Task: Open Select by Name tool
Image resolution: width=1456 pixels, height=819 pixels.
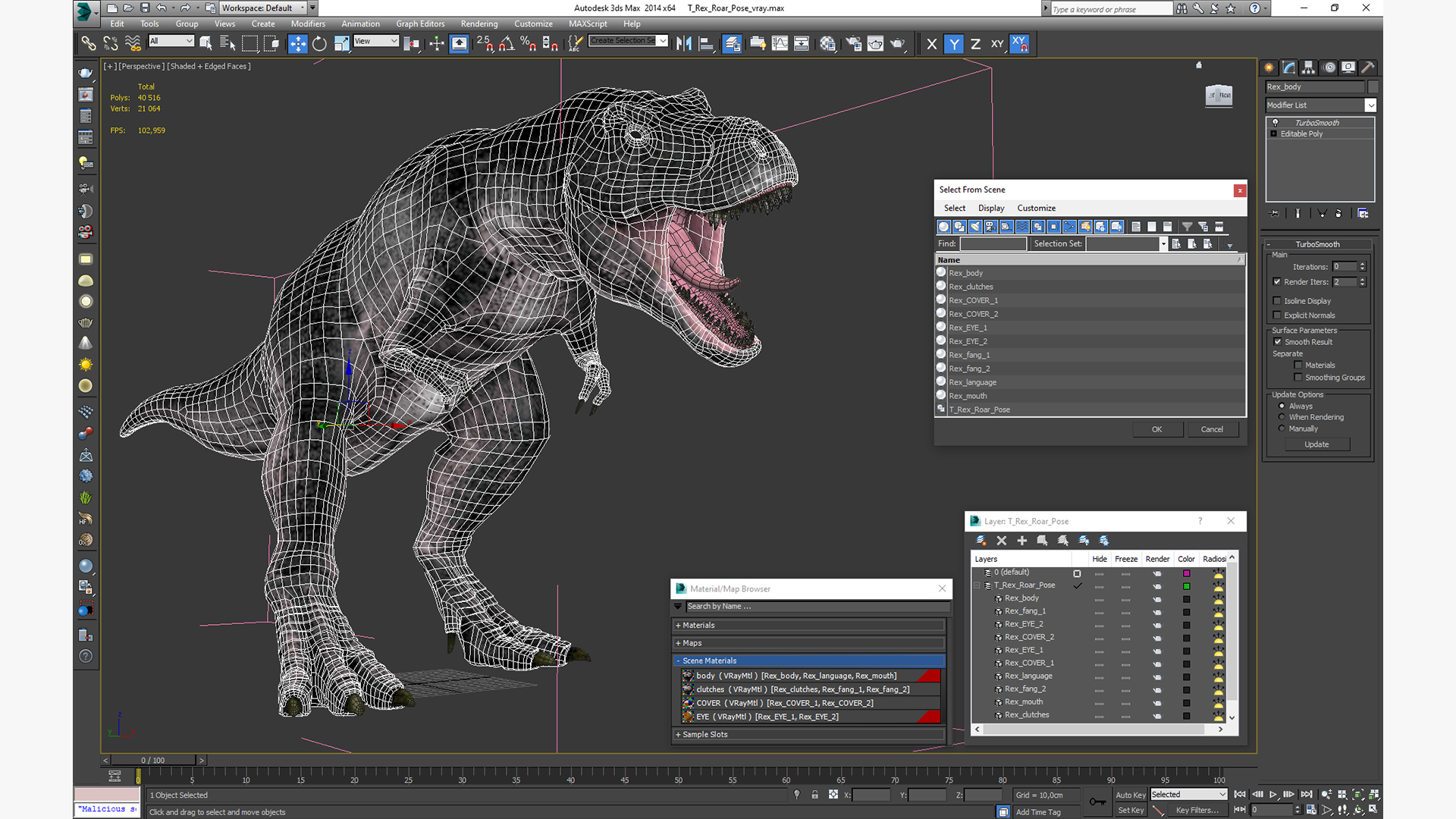Action: pos(227,44)
